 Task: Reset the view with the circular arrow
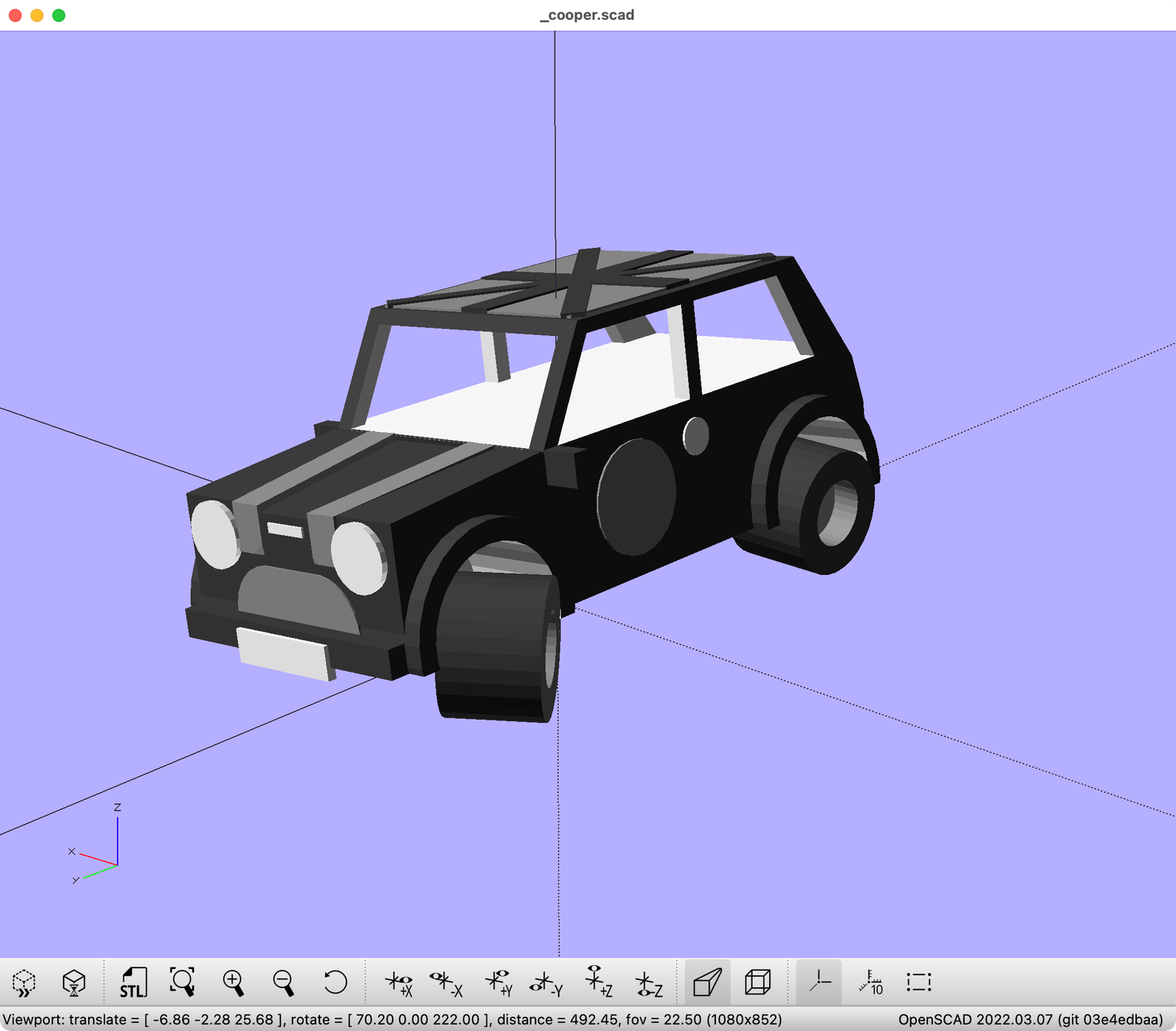click(335, 983)
